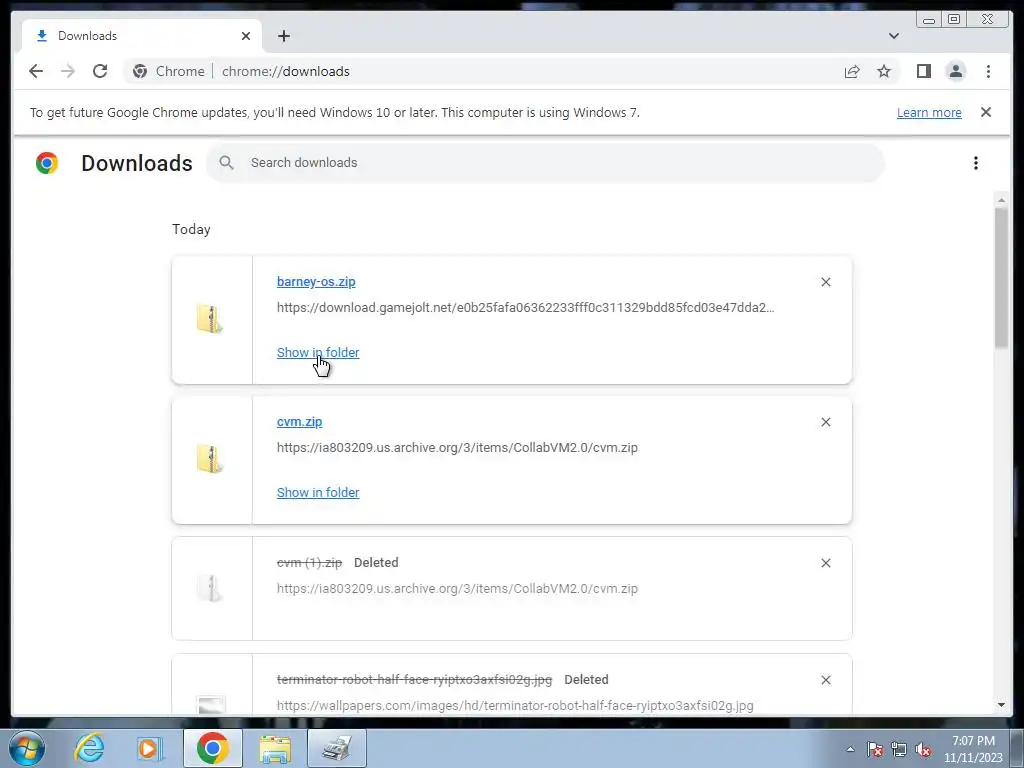Click the page scrollbar thumb
1024x768 pixels.
tap(1001, 278)
